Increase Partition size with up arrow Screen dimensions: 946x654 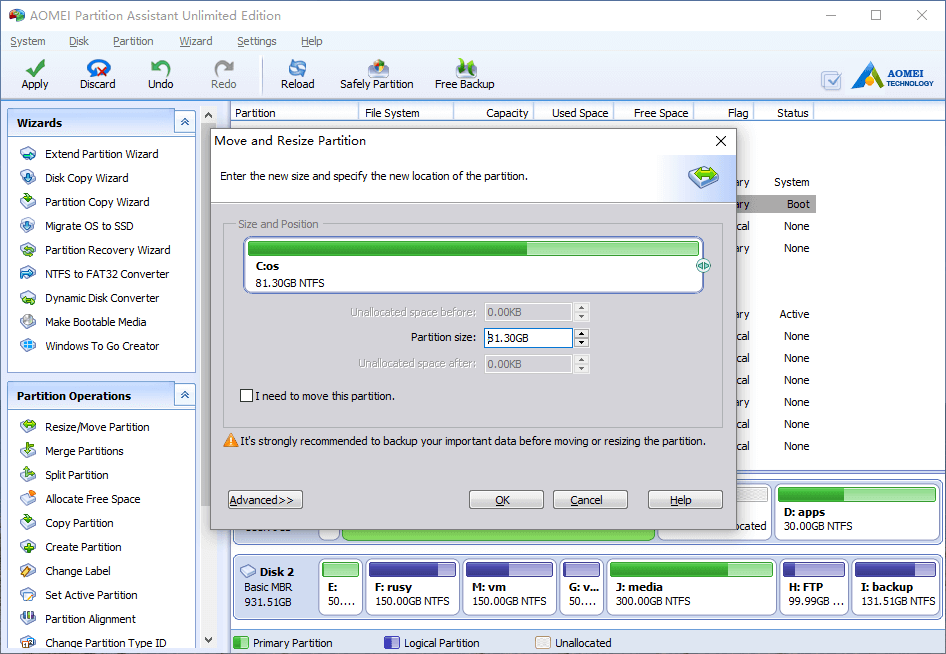(581, 333)
